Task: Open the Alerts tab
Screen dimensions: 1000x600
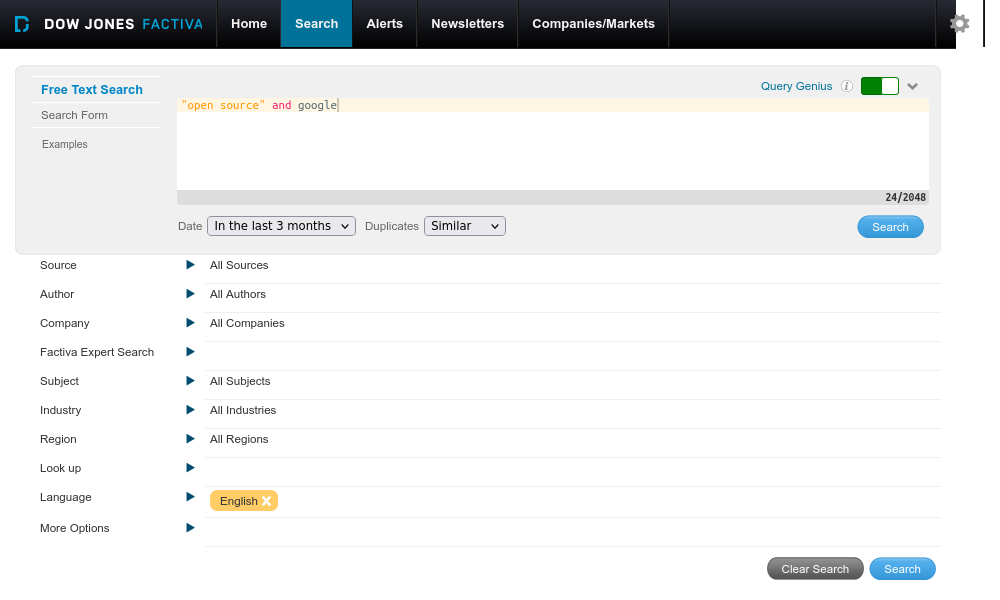Action: (385, 24)
